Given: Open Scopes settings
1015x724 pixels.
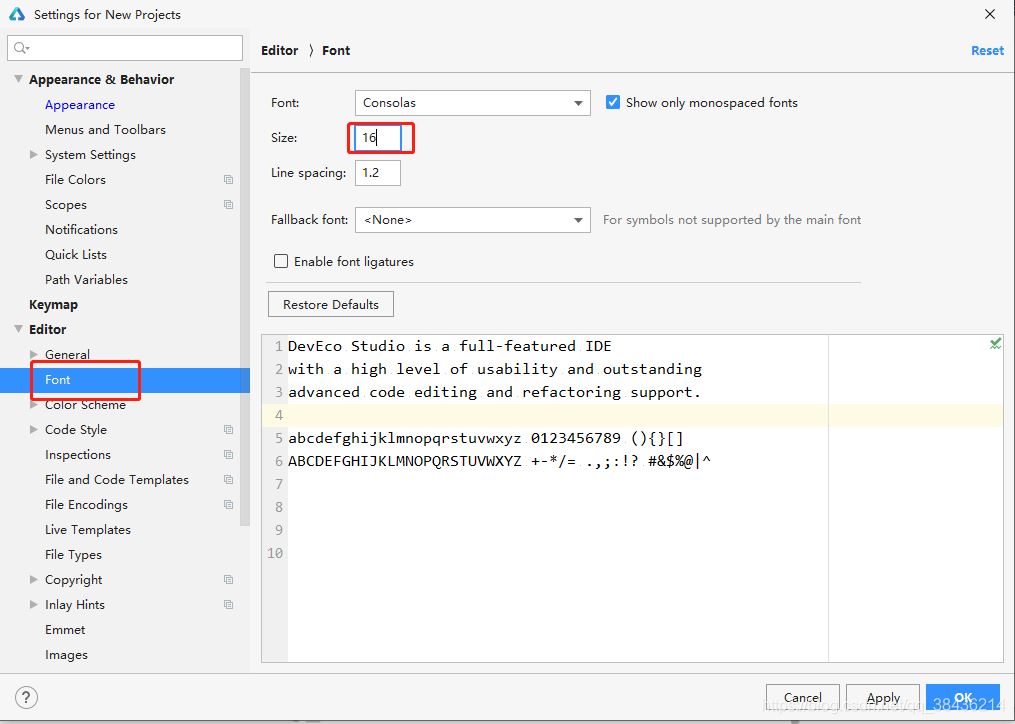Looking at the screenshot, I should [x=65, y=205].
